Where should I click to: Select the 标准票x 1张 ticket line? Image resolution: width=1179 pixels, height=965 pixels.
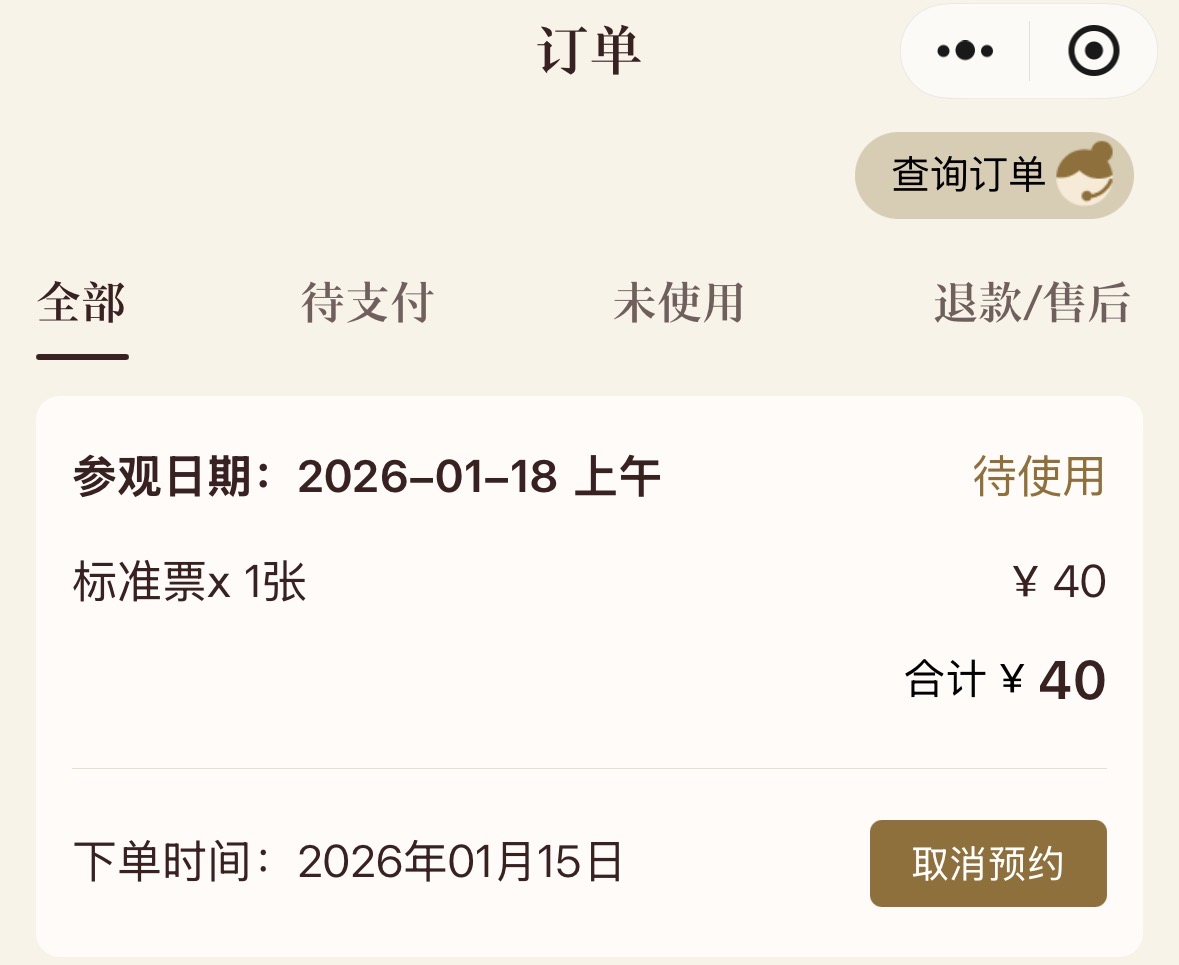tap(190, 582)
